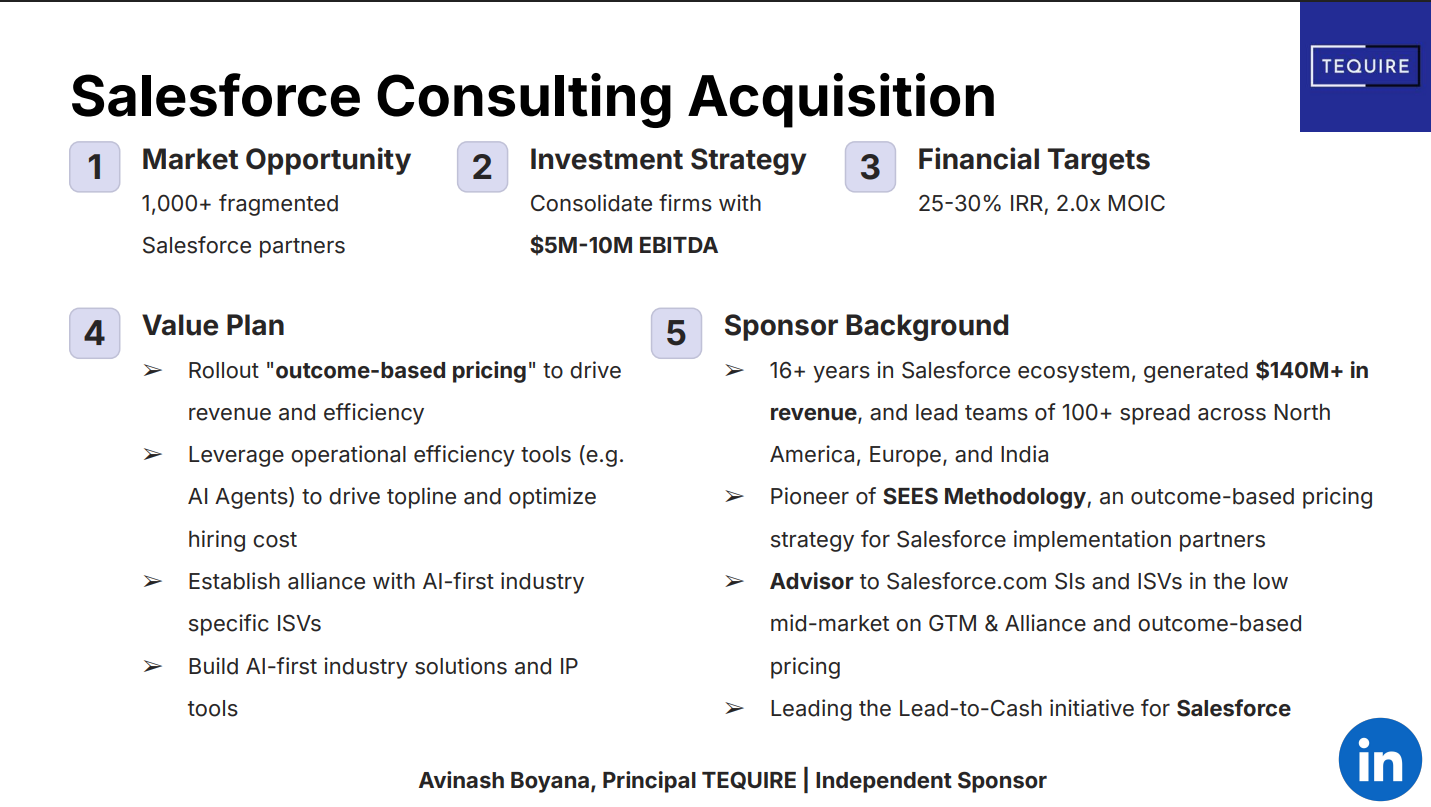1431x807 pixels.
Task: Click the bold "SEES Methodology" text
Action: pos(984,497)
